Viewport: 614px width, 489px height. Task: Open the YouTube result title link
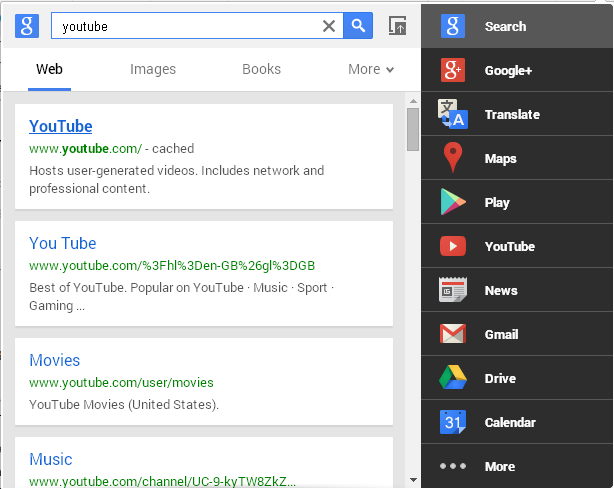pyautogui.click(x=61, y=126)
